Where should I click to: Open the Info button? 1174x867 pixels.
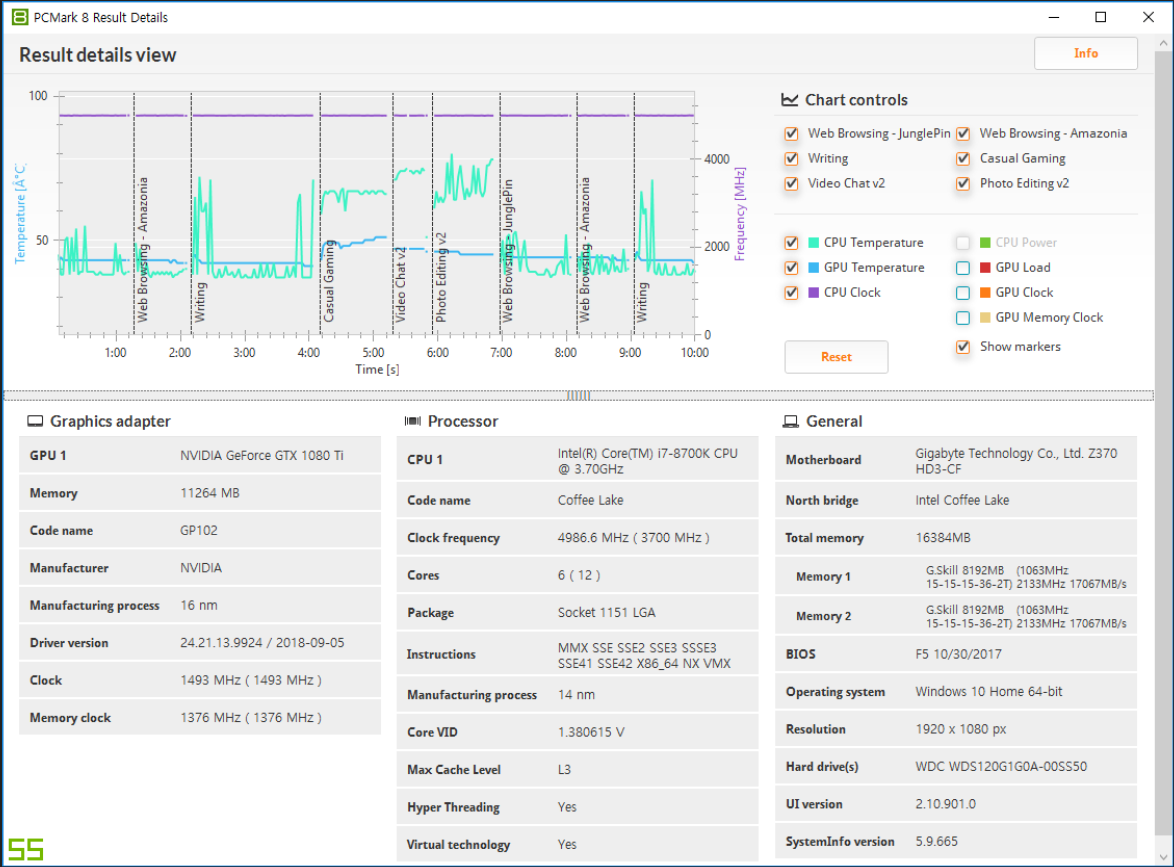pos(1086,53)
